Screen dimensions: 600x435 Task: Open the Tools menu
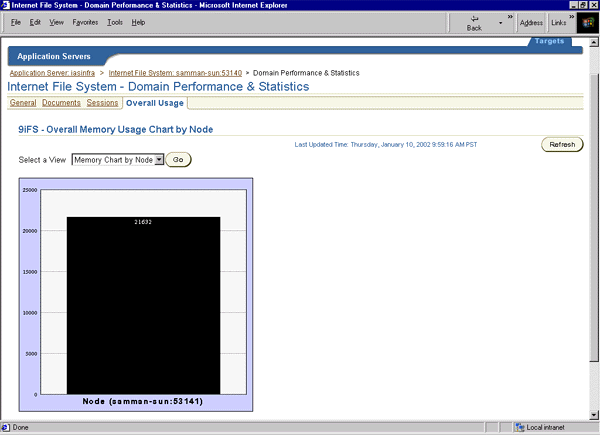pos(115,22)
